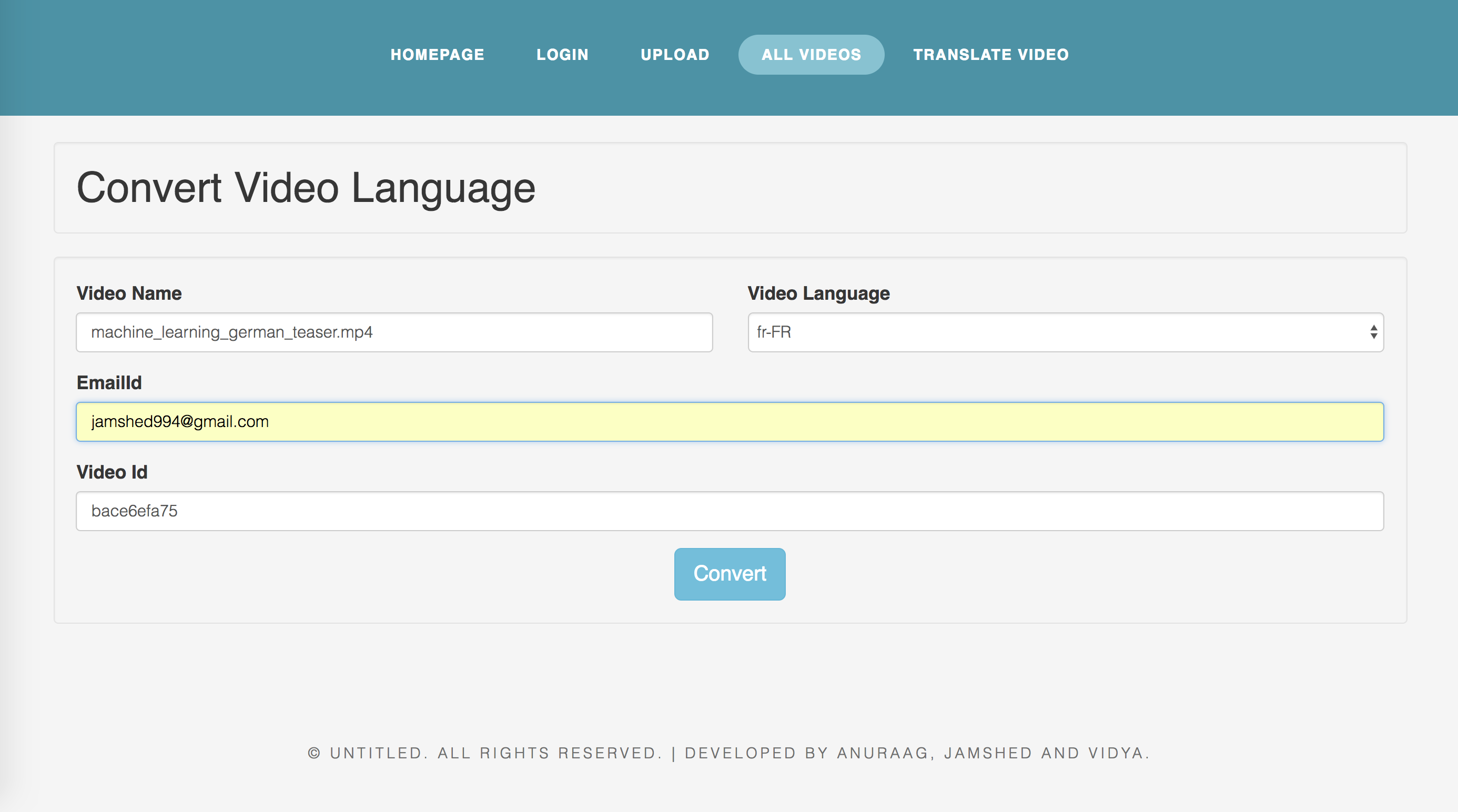
Task: Click the Video Id field bace6efa75
Action: 729,511
